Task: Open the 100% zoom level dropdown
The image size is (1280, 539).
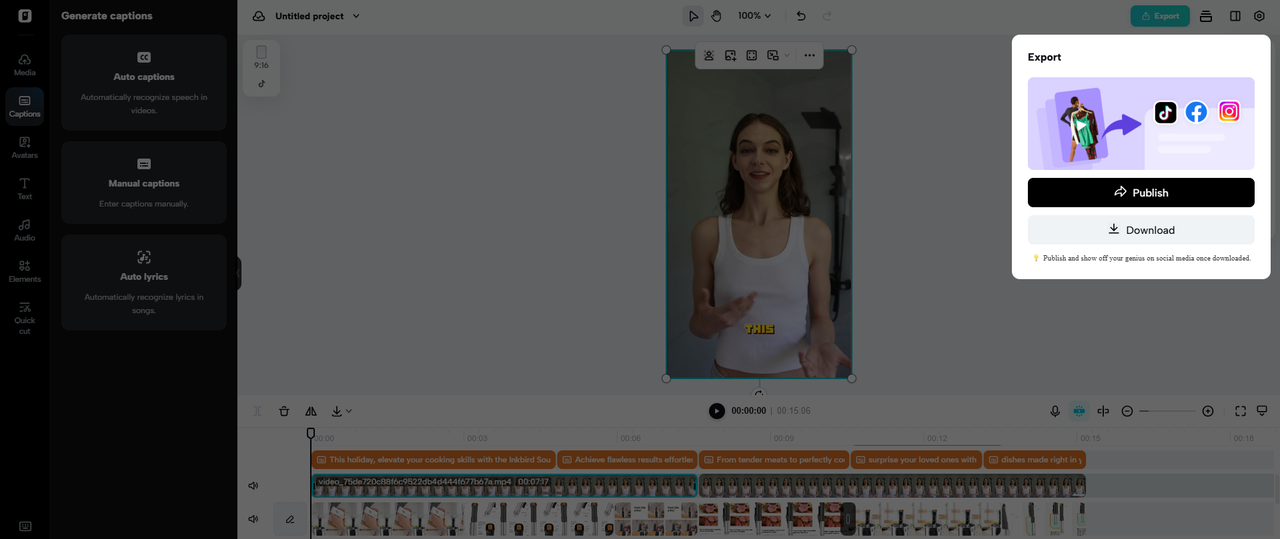Action: (755, 16)
